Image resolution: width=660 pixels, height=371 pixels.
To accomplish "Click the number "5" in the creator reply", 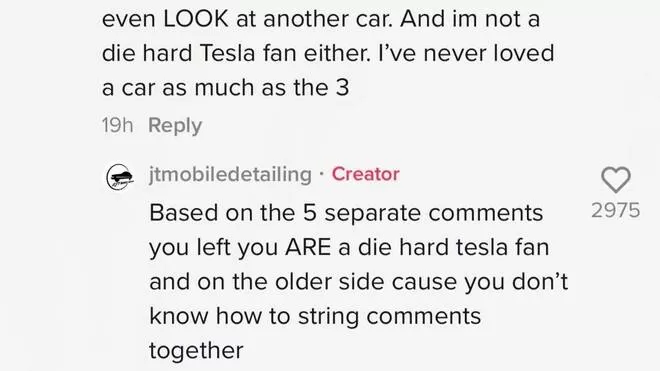I will 309,213.
